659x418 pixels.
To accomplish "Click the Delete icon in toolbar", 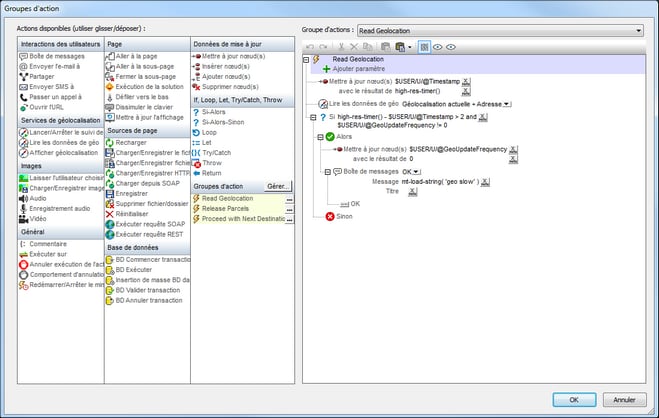I will tap(354, 47).
